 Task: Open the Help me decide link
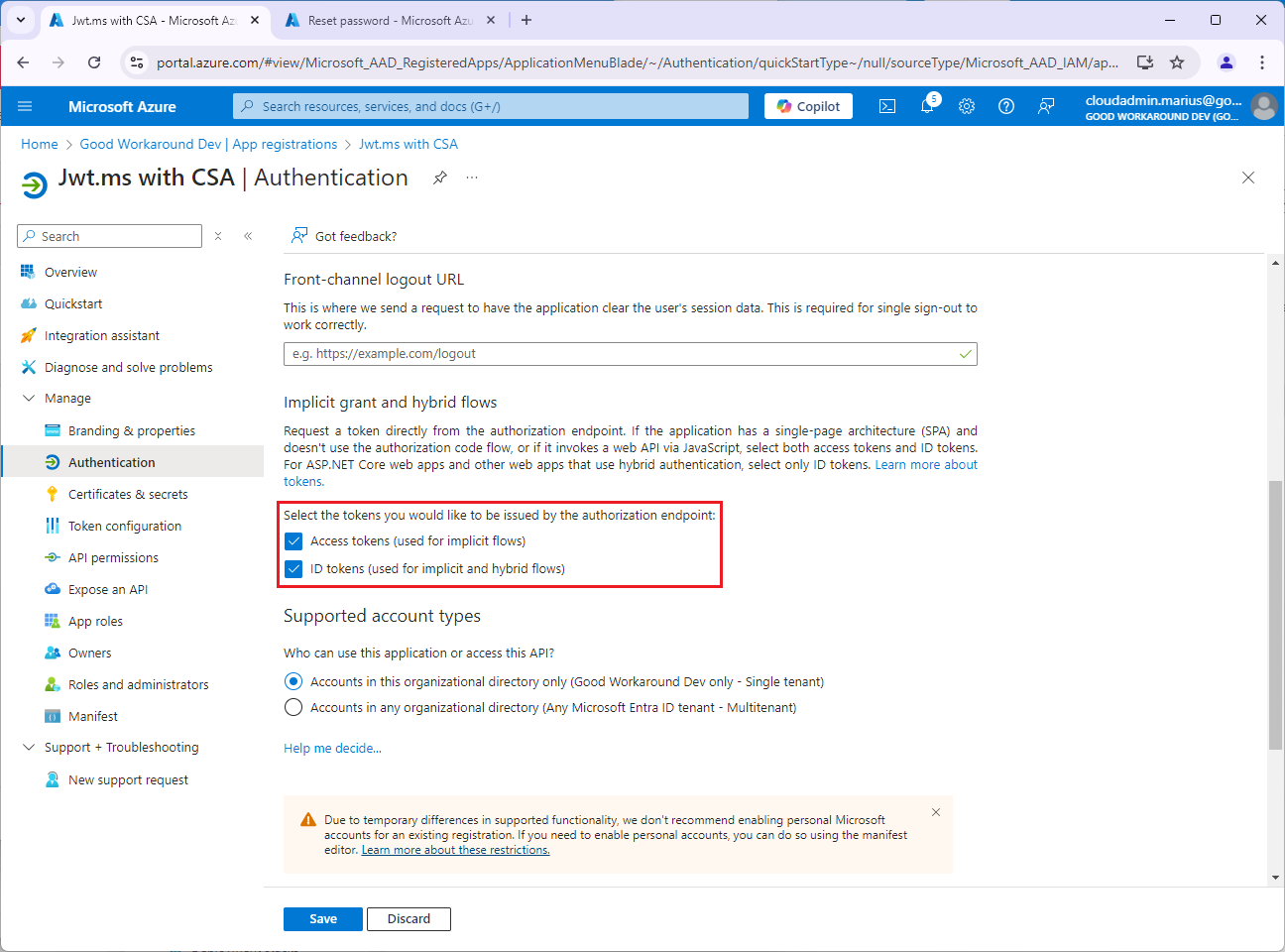(x=332, y=749)
